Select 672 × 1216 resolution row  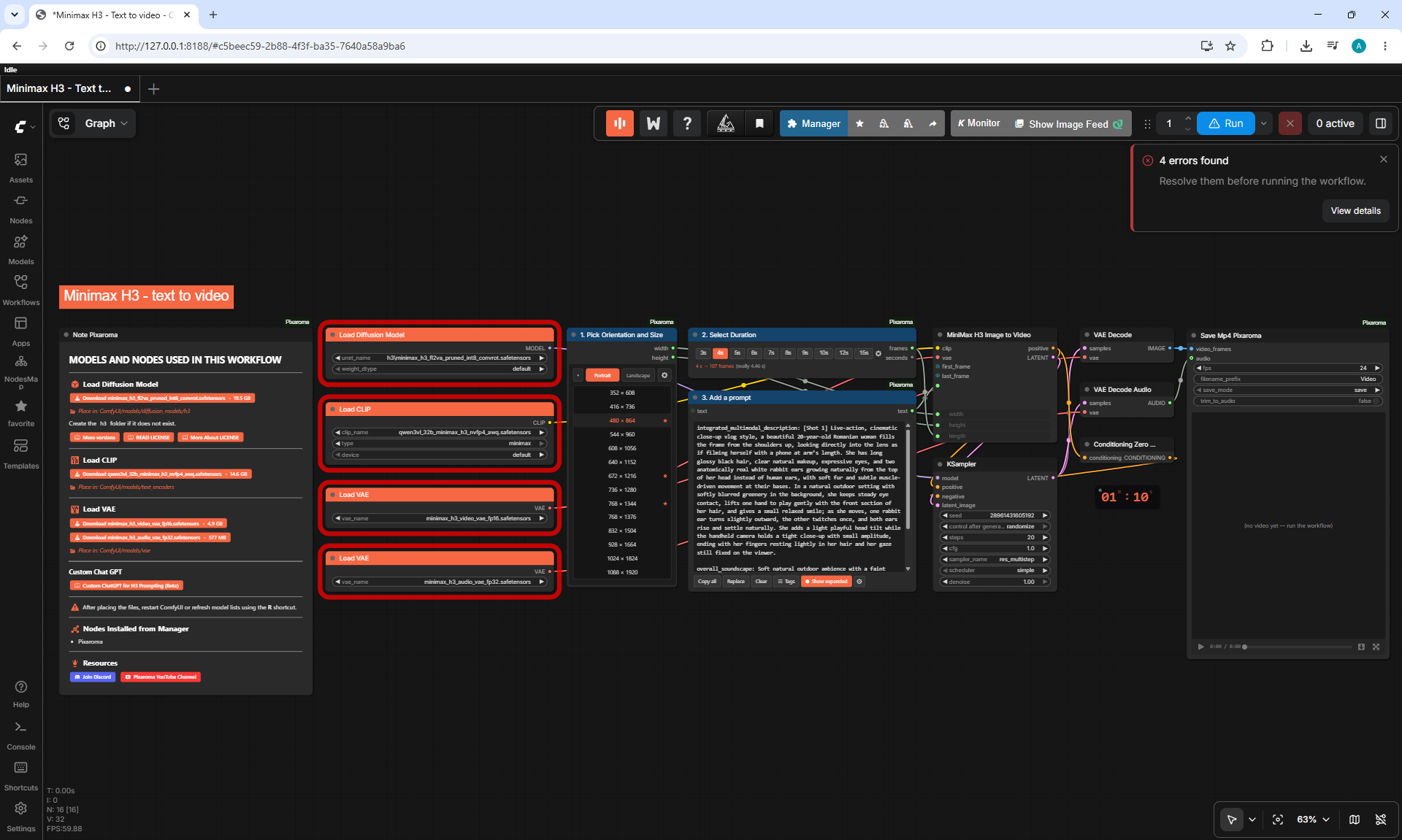pos(622,476)
